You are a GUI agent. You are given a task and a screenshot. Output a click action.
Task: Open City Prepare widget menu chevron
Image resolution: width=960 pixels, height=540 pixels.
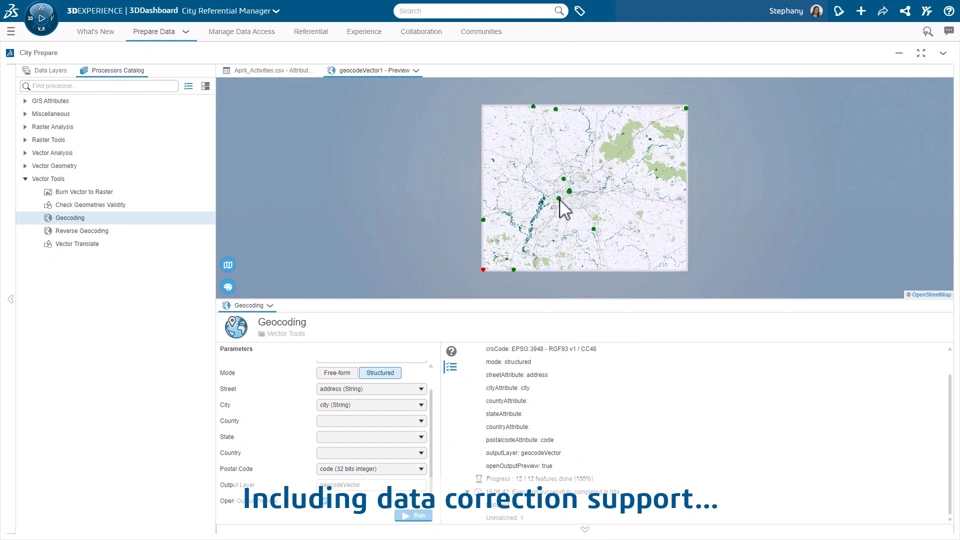pyautogui.click(x=943, y=53)
